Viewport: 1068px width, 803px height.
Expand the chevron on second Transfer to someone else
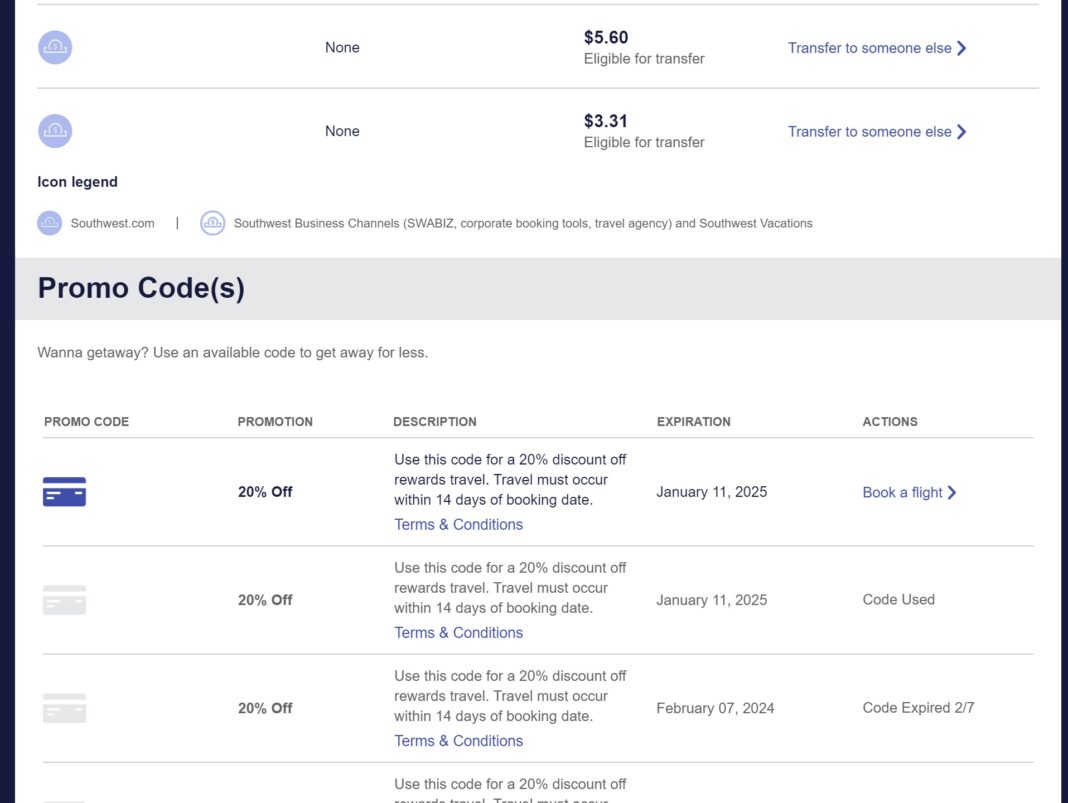click(961, 131)
